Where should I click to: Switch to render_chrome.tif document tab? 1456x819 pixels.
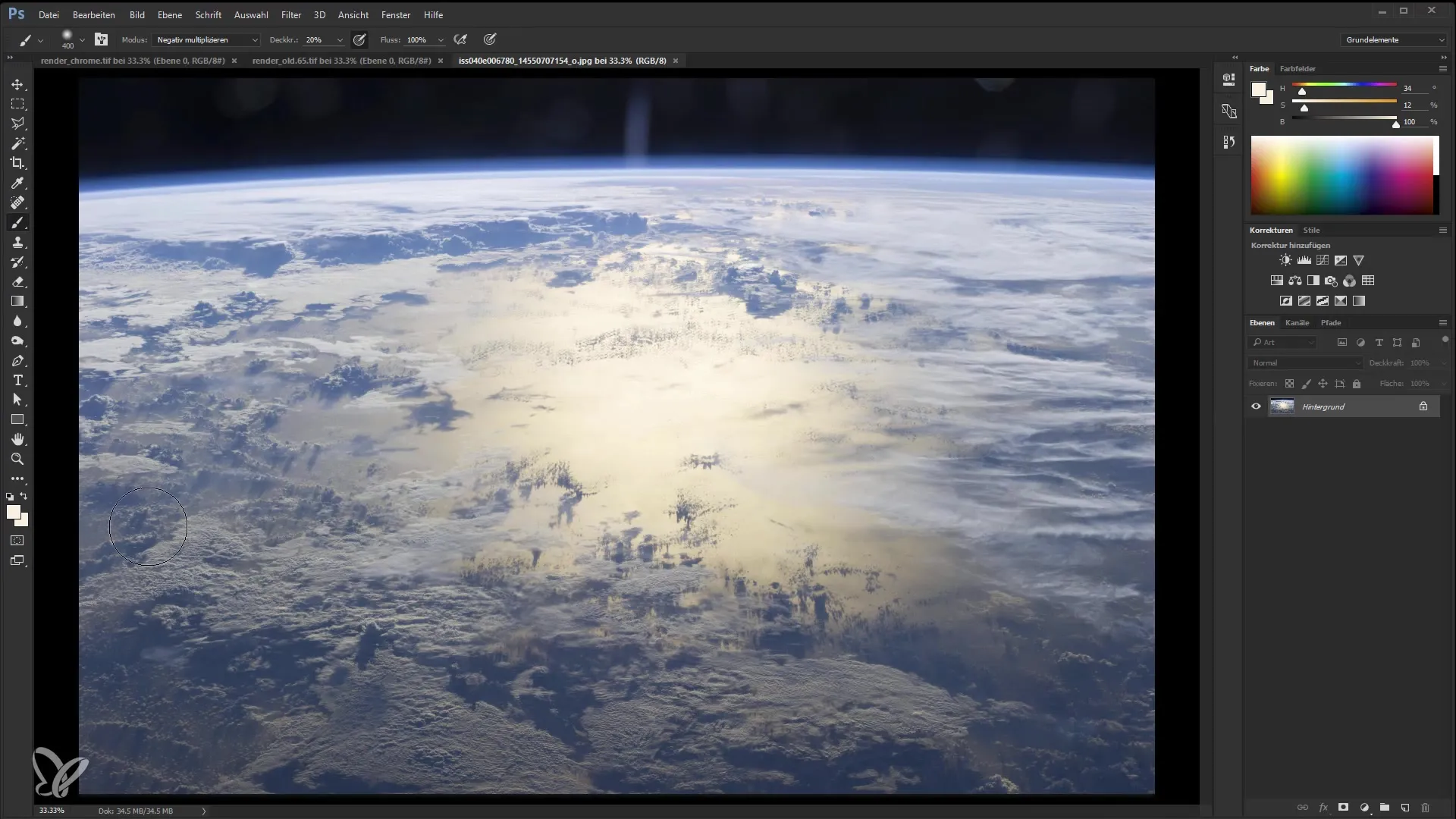[133, 61]
